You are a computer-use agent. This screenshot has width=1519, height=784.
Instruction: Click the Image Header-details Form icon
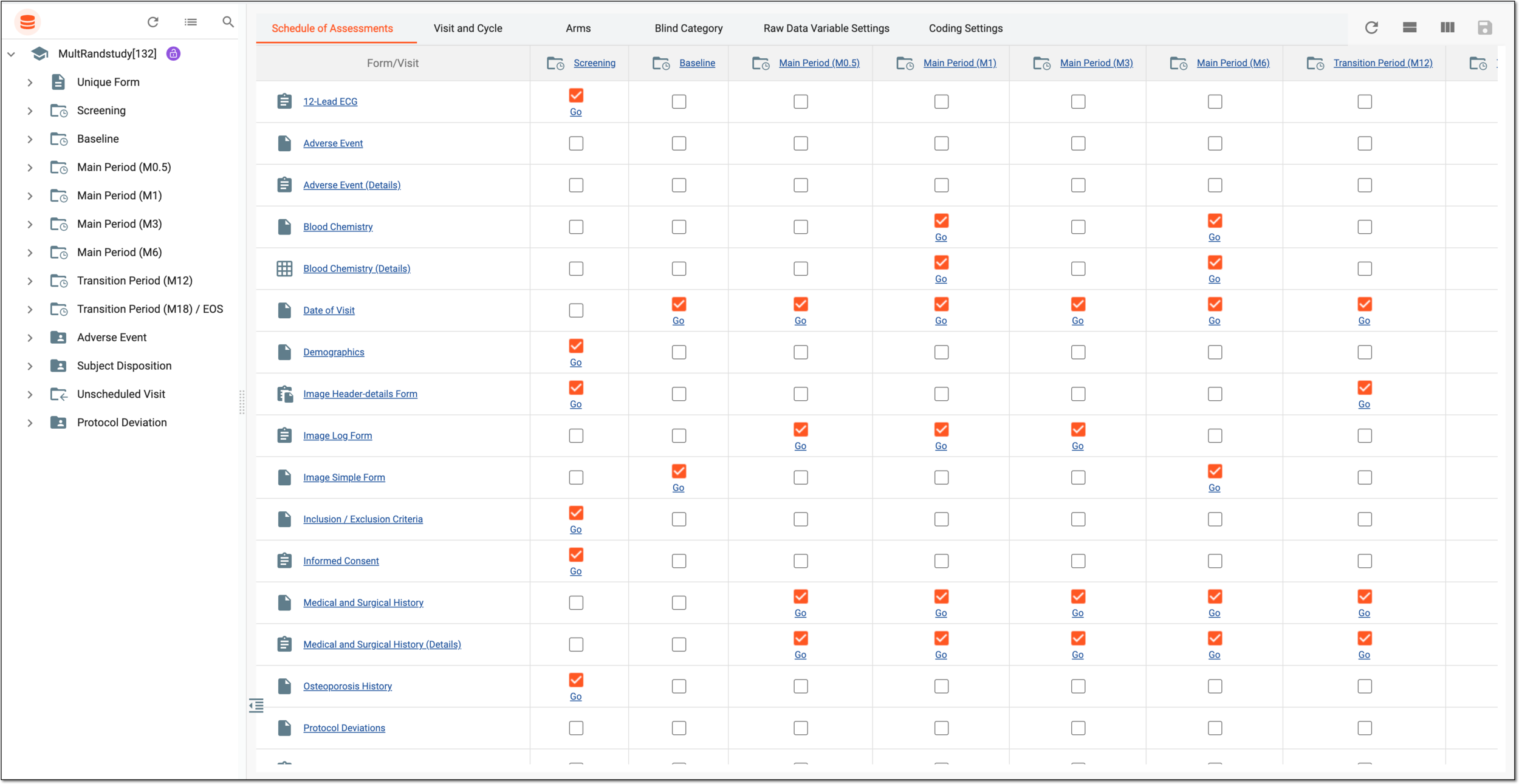(285, 394)
